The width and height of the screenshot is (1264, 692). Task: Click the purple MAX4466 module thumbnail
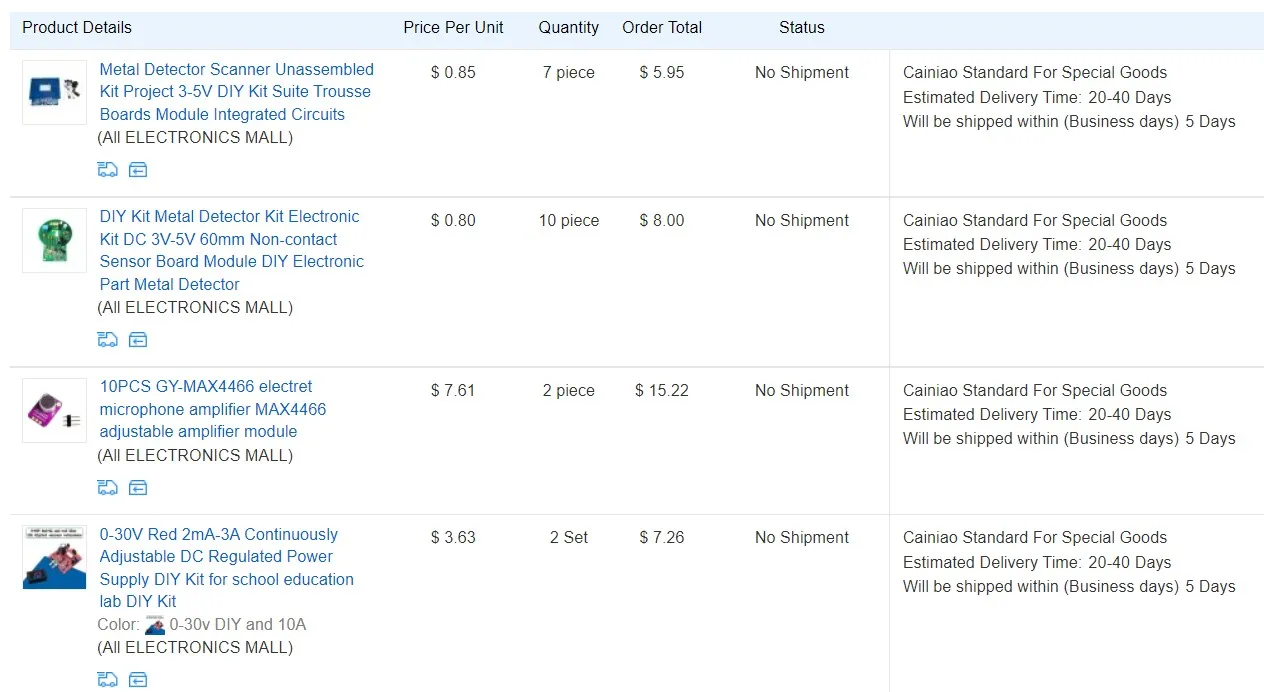54,410
